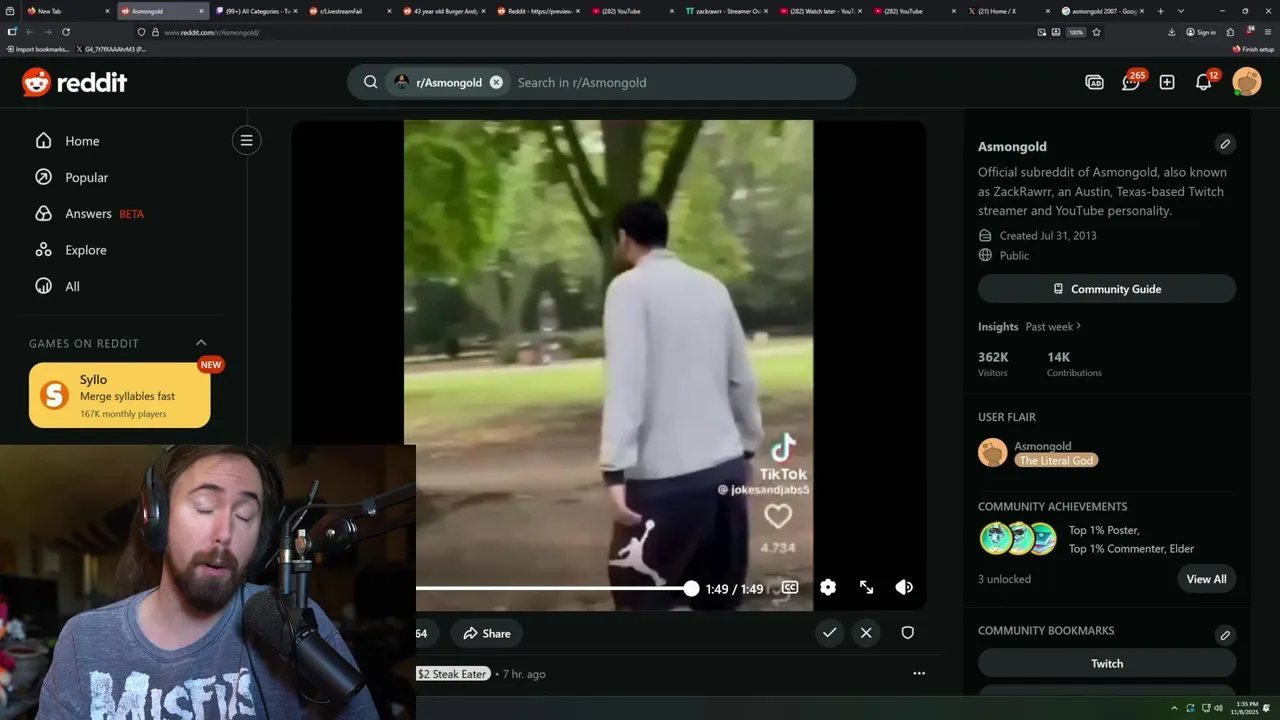Open mod shield actions on the post
The image size is (1280, 720).
[x=907, y=633]
